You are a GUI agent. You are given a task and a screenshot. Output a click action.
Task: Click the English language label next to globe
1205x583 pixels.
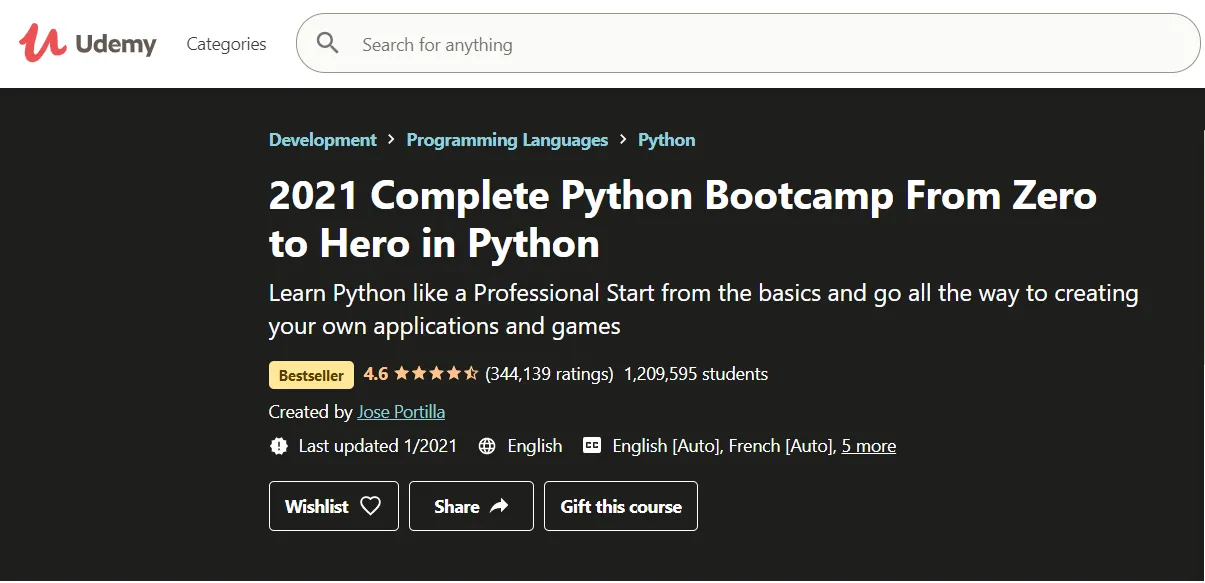(535, 446)
